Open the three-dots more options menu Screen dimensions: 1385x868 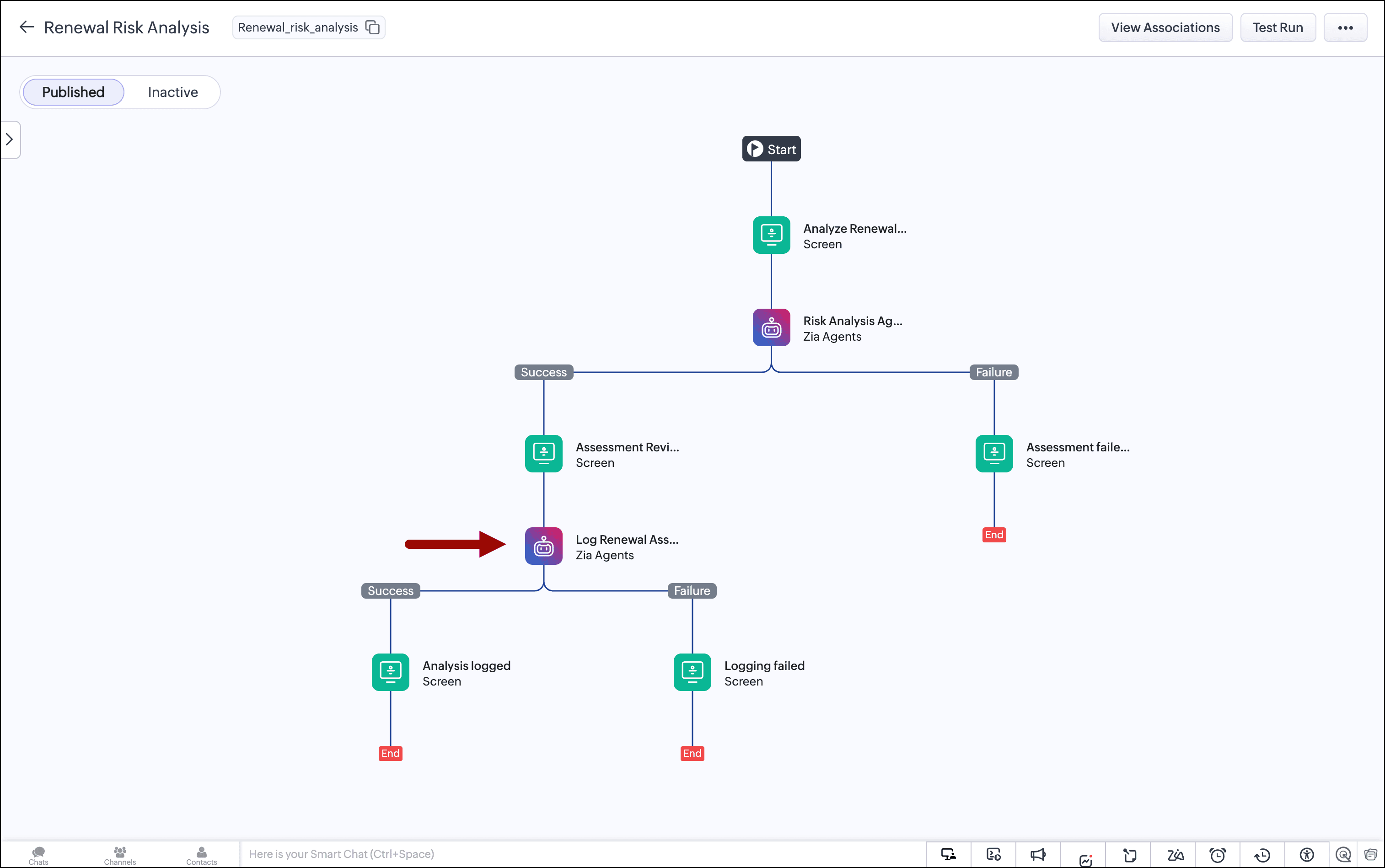click(1345, 27)
